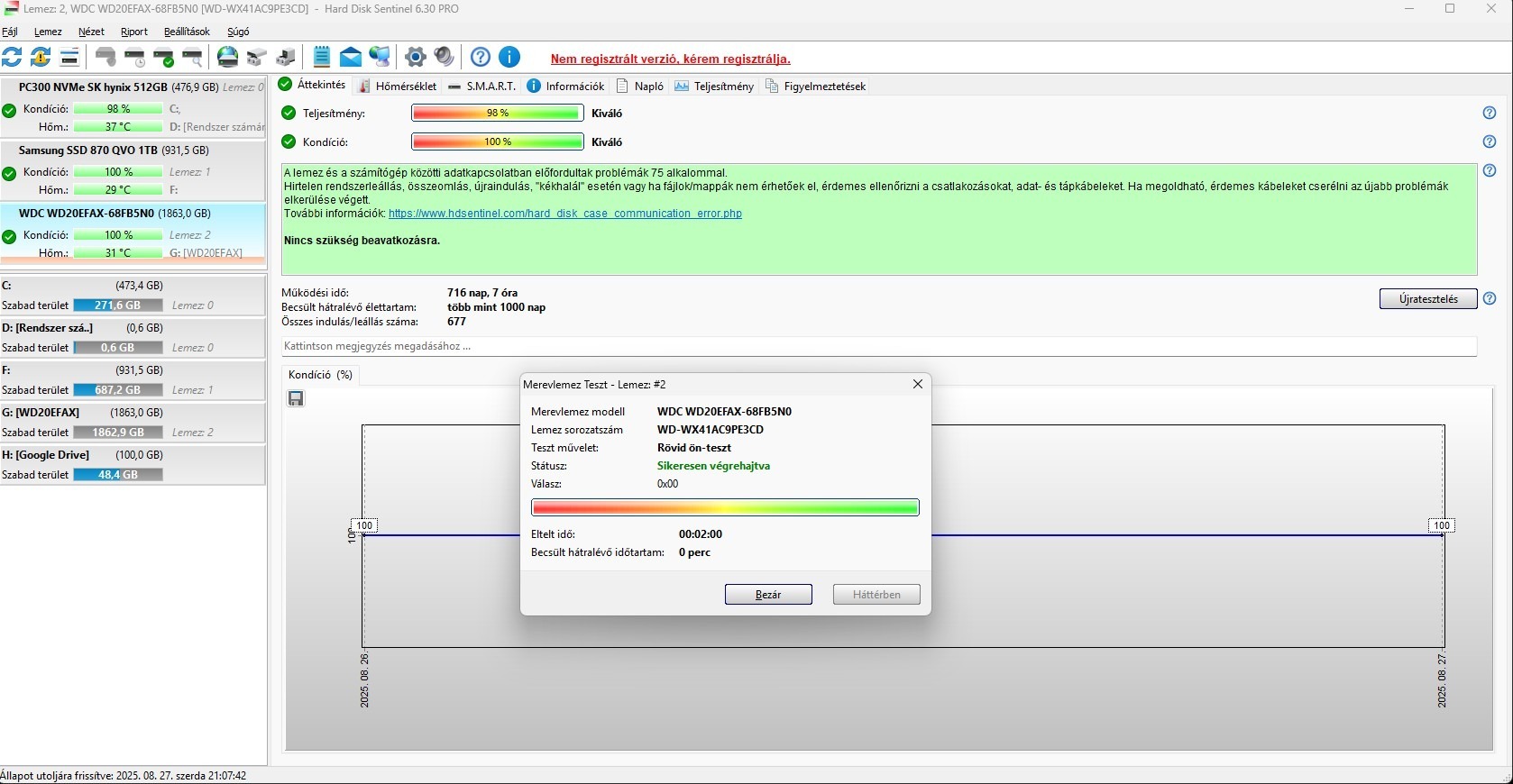The height and width of the screenshot is (784, 1513).
Task: Open the Súgó menu
Action: click(x=238, y=32)
